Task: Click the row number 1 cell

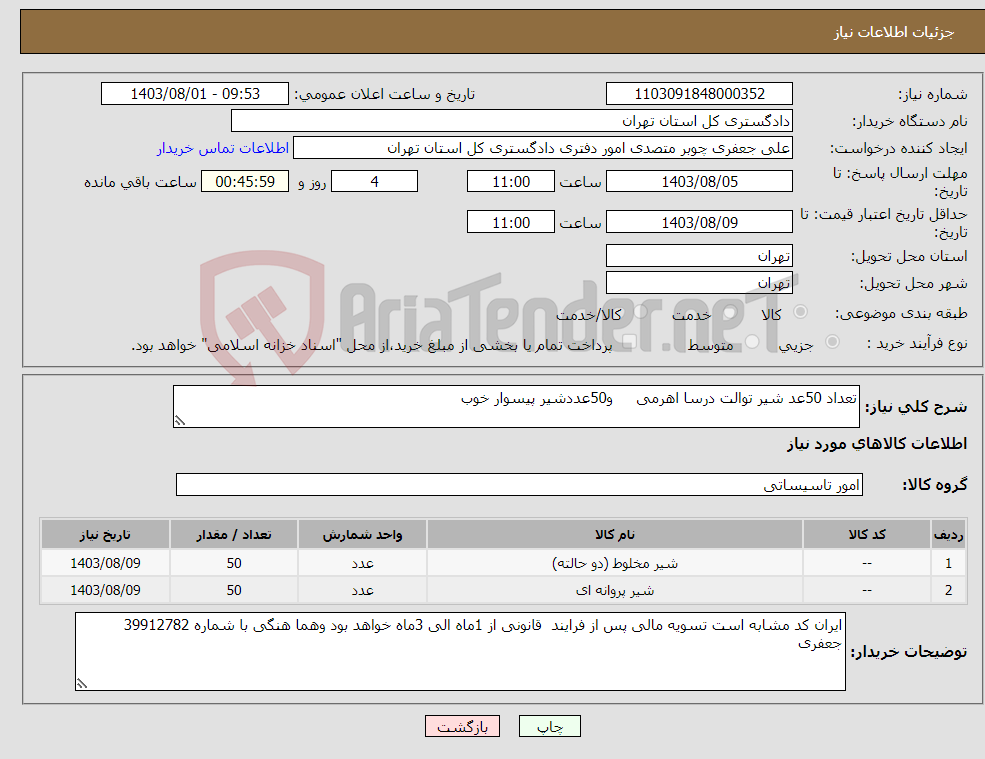Action: pos(949,564)
